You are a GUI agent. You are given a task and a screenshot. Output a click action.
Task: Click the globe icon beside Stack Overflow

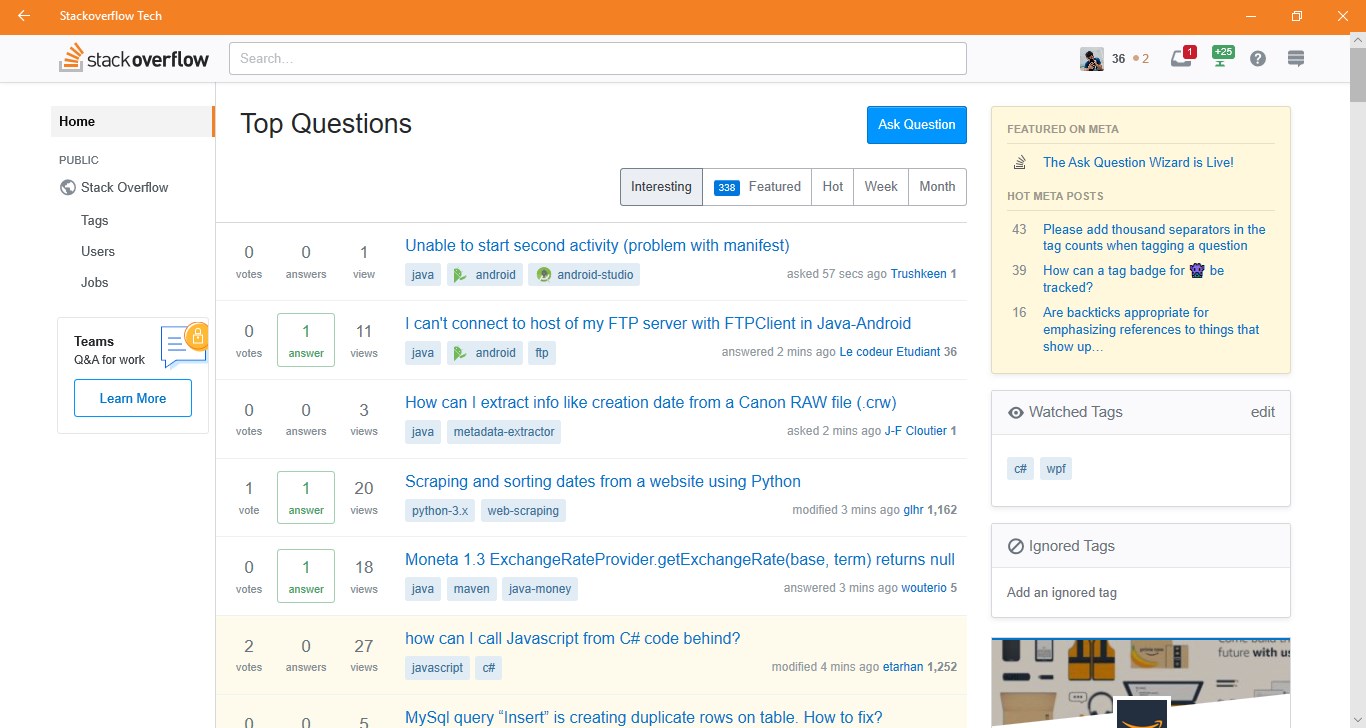pyautogui.click(x=68, y=187)
